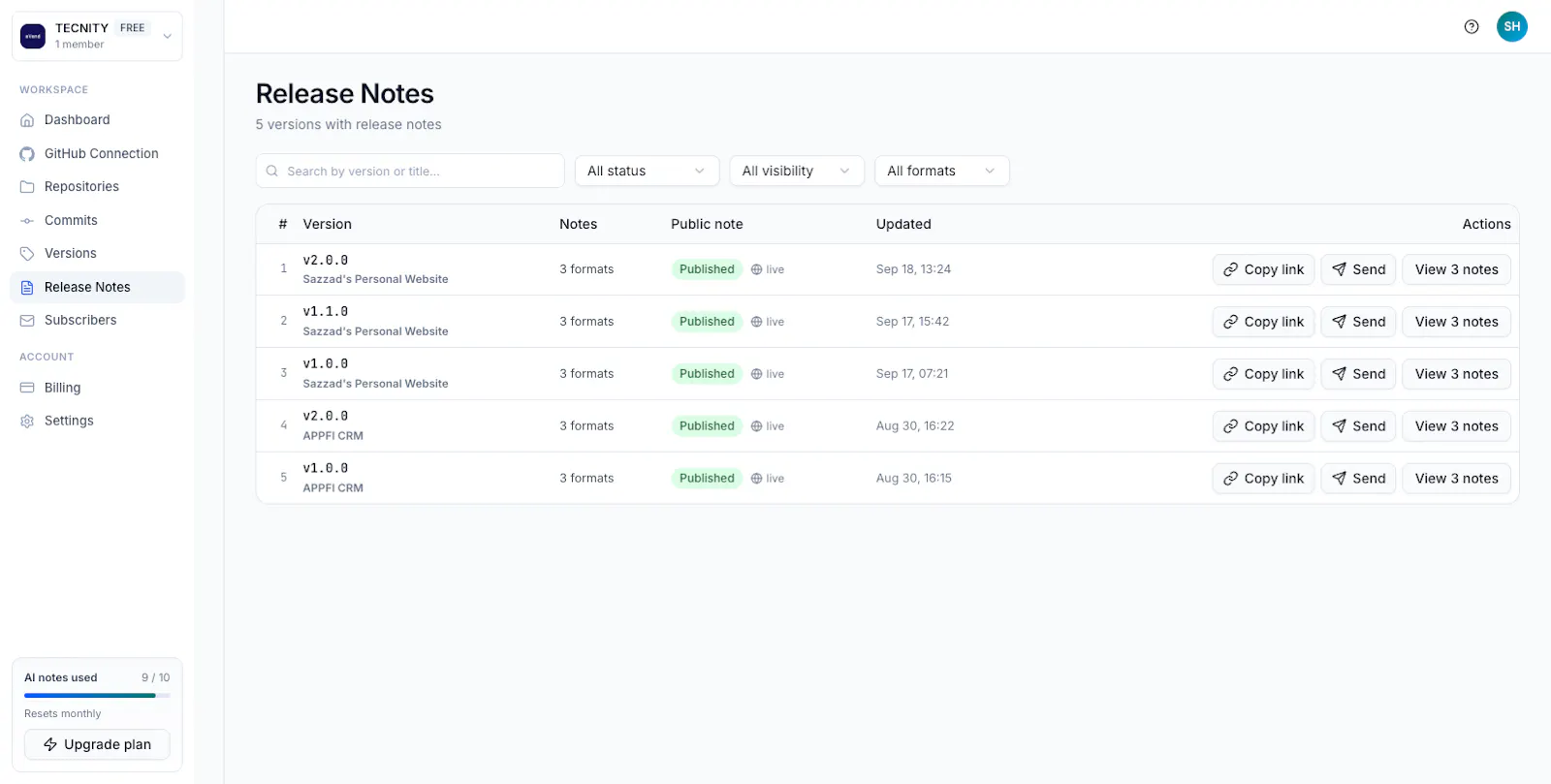Focus the search by version or title field
The width and height of the screenshot is (1551, 784).
coord(410,172)
